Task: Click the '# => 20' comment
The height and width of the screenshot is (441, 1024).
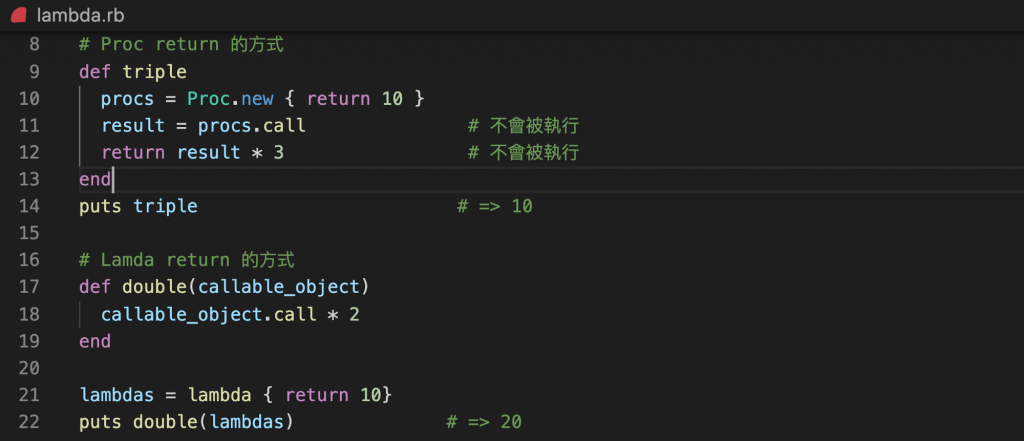Action: click(484, 422)
